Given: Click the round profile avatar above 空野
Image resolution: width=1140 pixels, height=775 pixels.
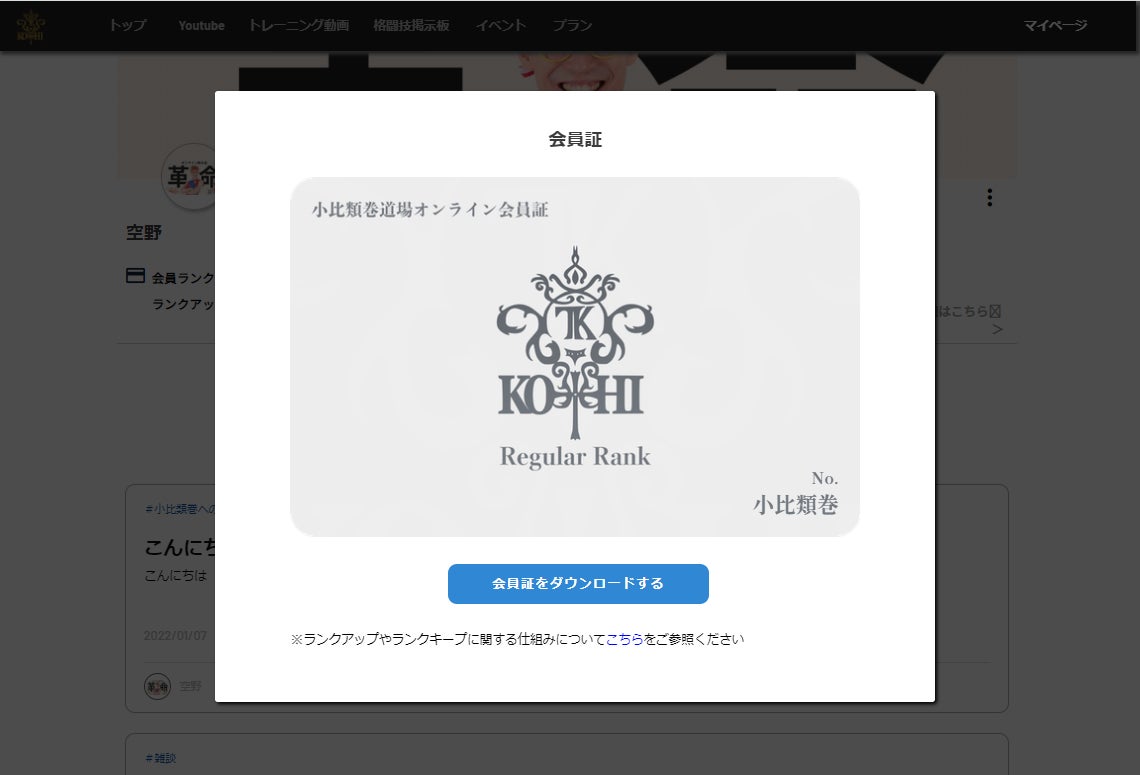Looking at the screenshot, I should (x=188, y=177).
